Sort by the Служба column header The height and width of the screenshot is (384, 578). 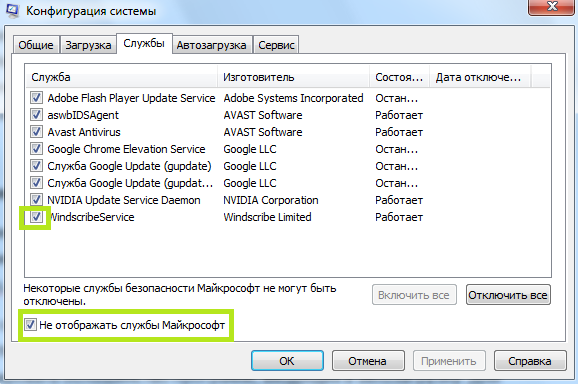coord(122,77)
